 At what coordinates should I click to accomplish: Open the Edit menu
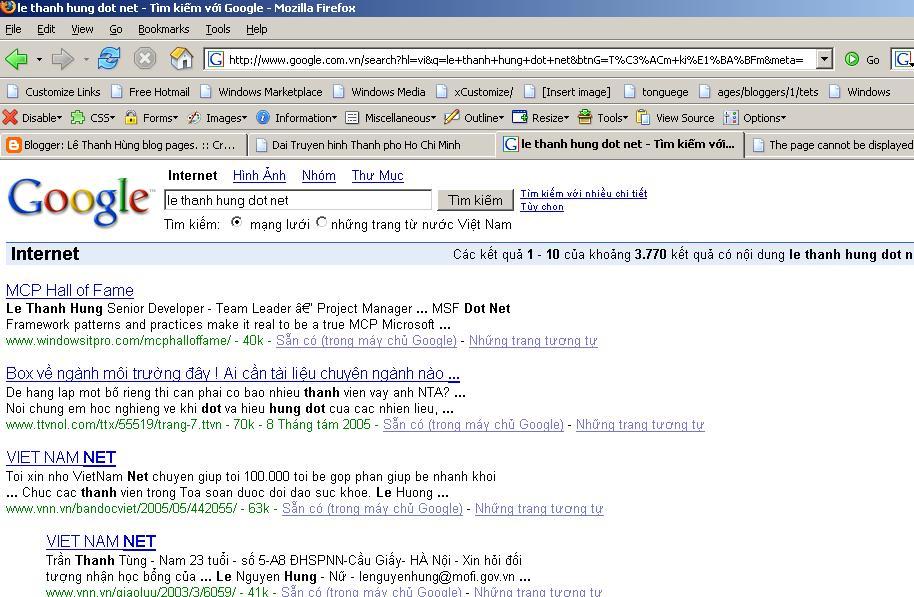coord(46,29)
